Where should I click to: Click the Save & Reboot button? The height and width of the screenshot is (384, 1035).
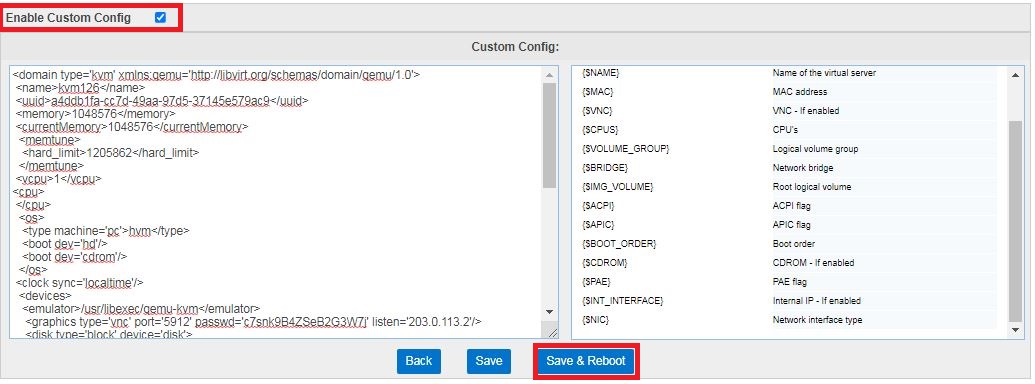(x=585, y=361)
